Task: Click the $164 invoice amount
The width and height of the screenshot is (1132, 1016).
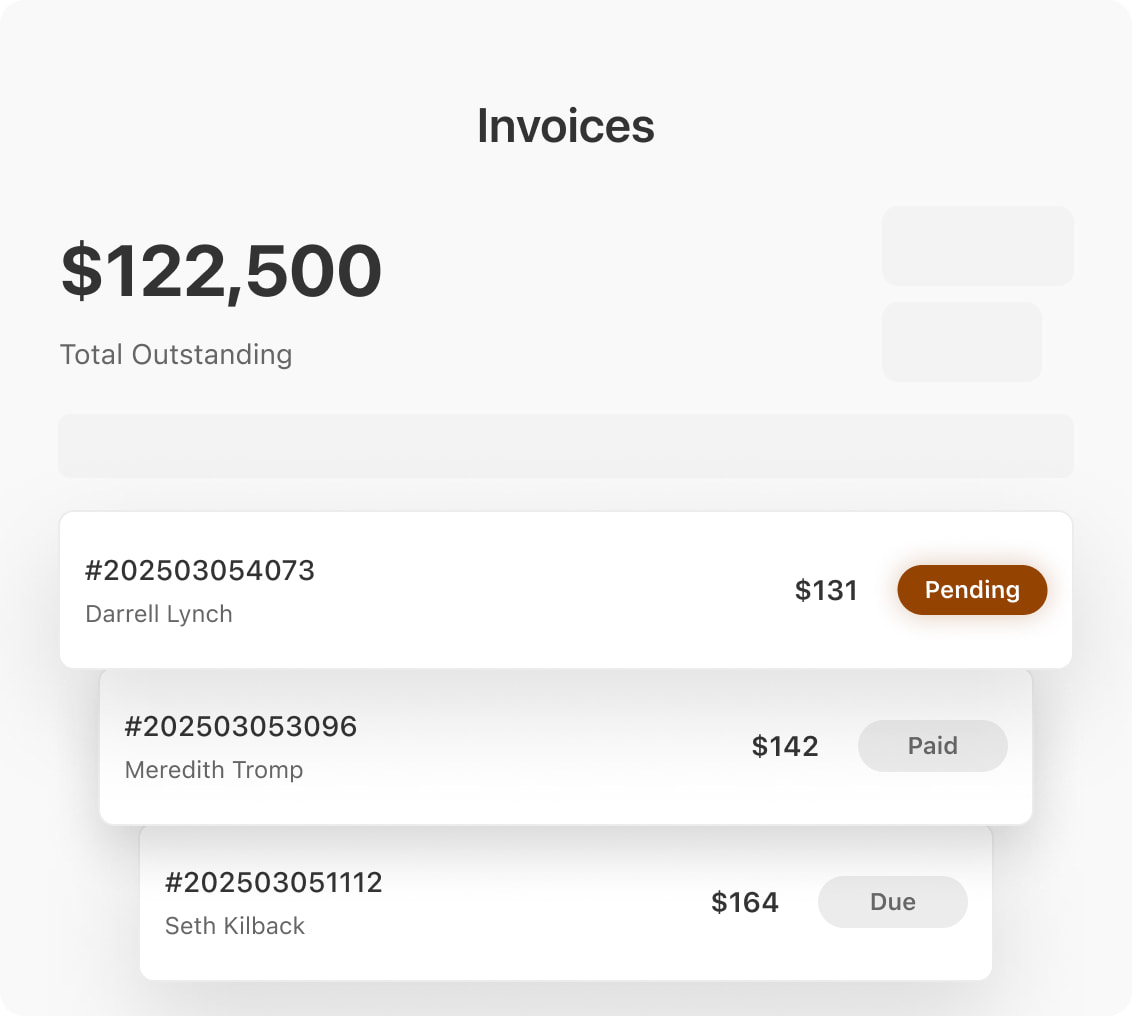Action: pyautogui.click(x=744, y=903)
